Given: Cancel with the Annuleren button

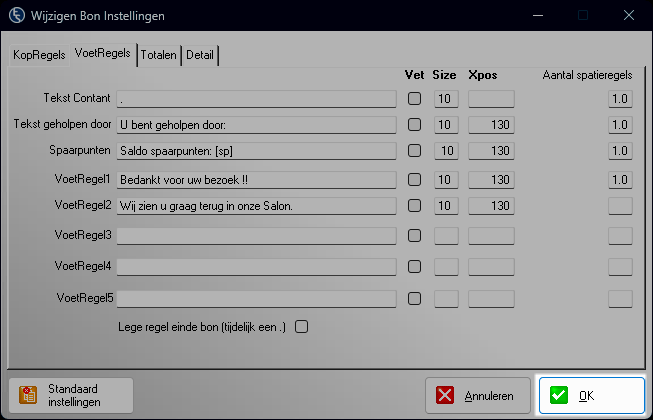Looking at the screenshot, I should tap(478, 395).
